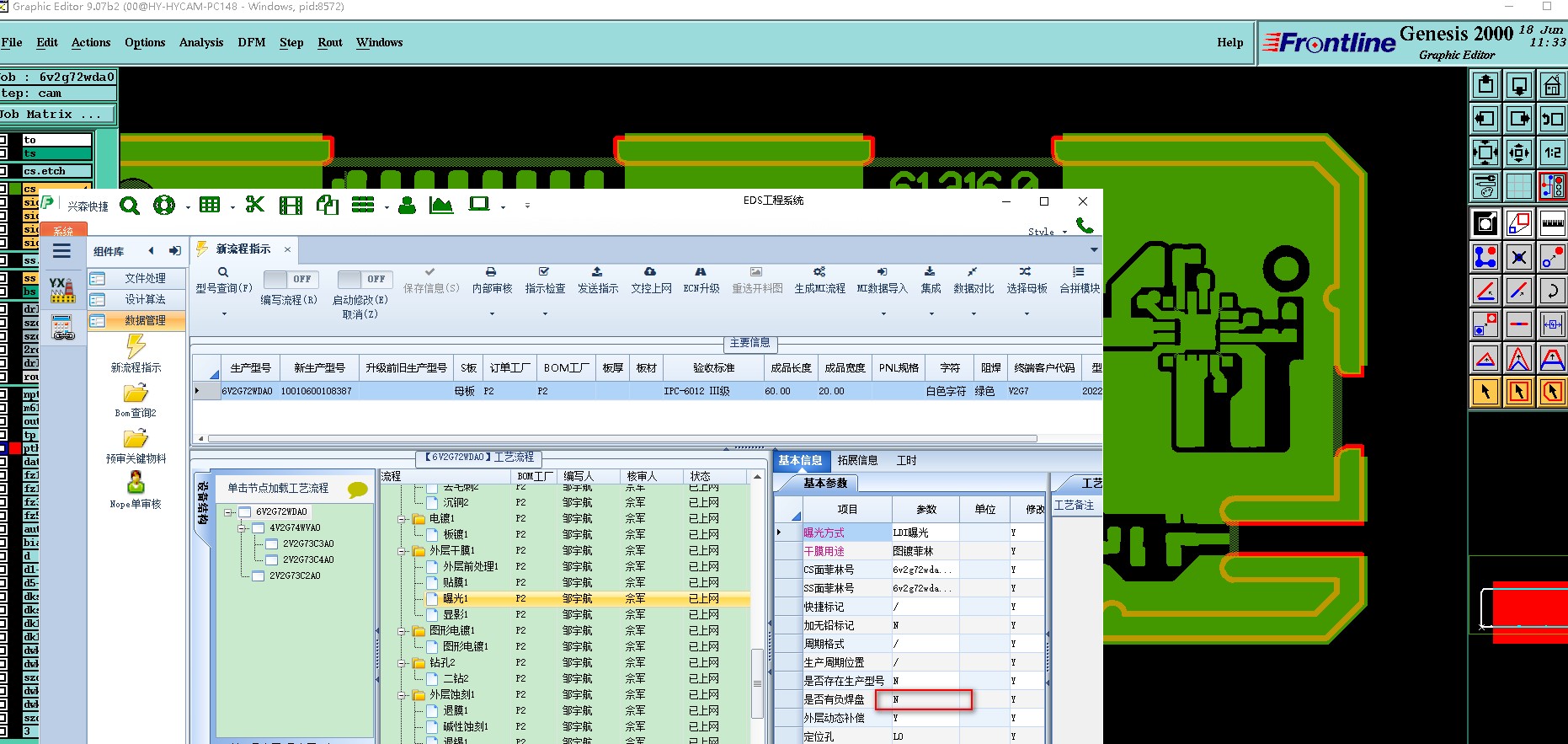Screen dimensions: 1568x744
Task: Toggle the 启动修改(E) OFF switch
Action: pos(364,279)
